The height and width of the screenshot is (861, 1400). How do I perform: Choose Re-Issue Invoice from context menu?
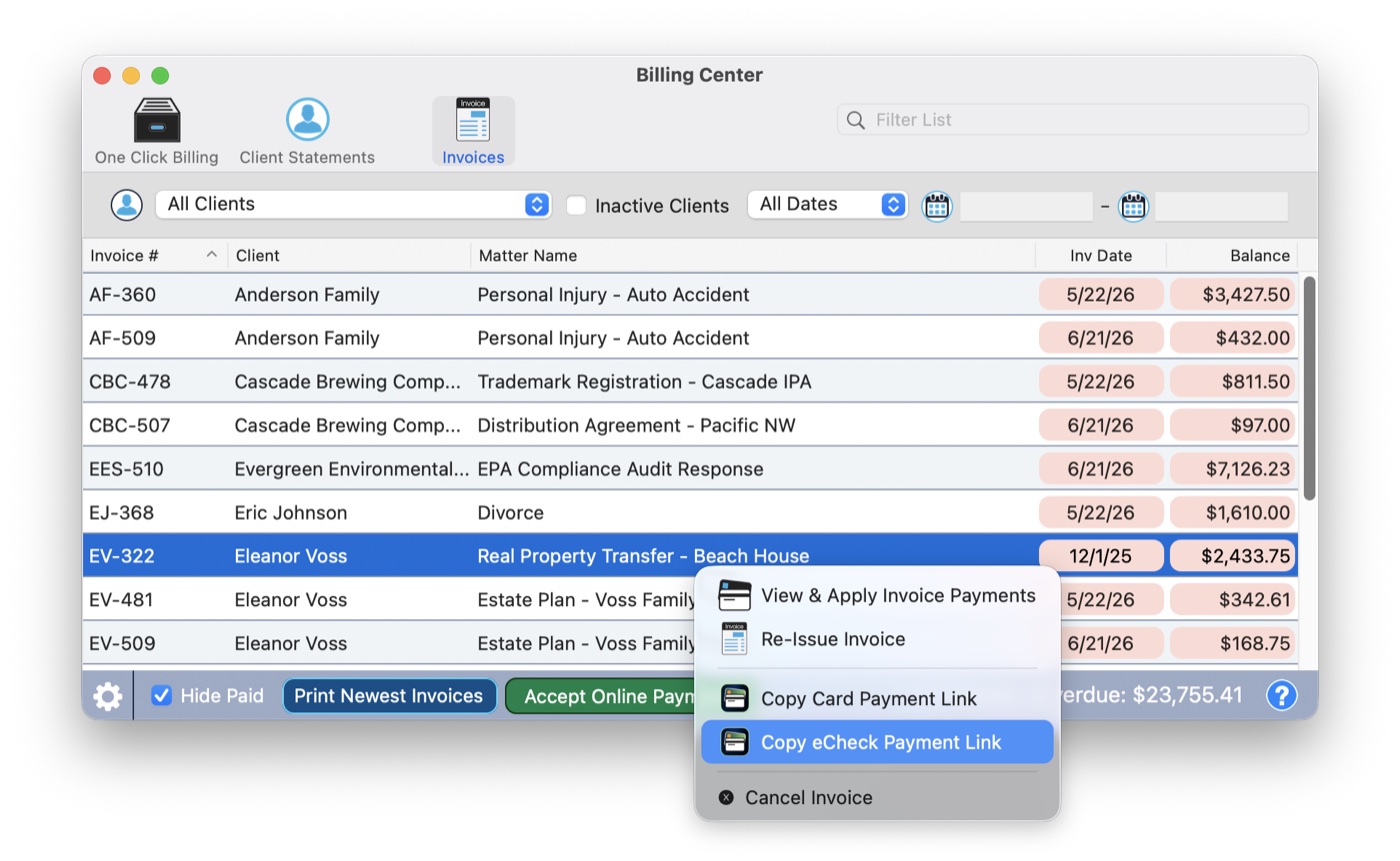[877, 639]
